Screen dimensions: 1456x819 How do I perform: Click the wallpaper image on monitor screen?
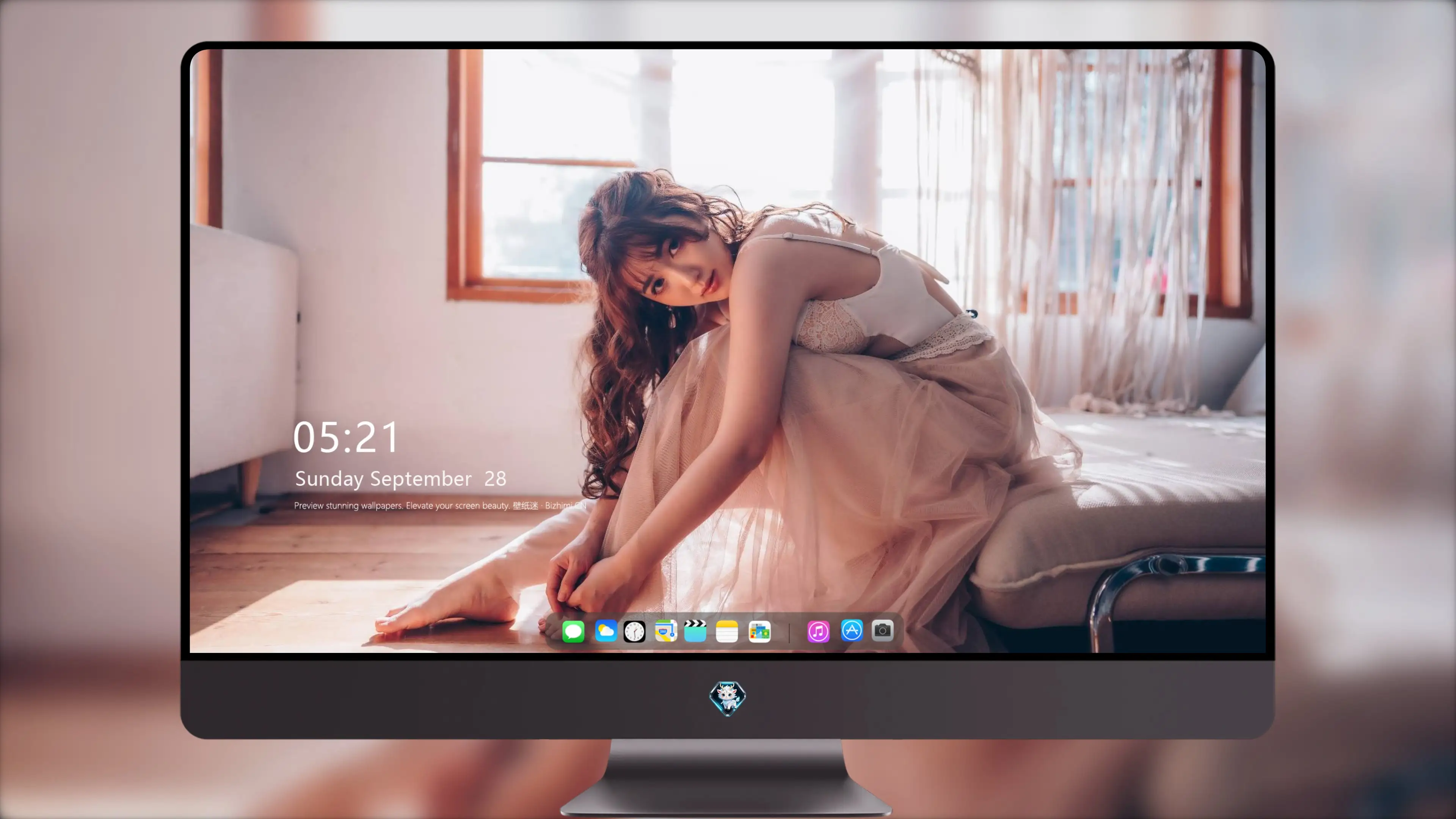click(x=728, y=350)
